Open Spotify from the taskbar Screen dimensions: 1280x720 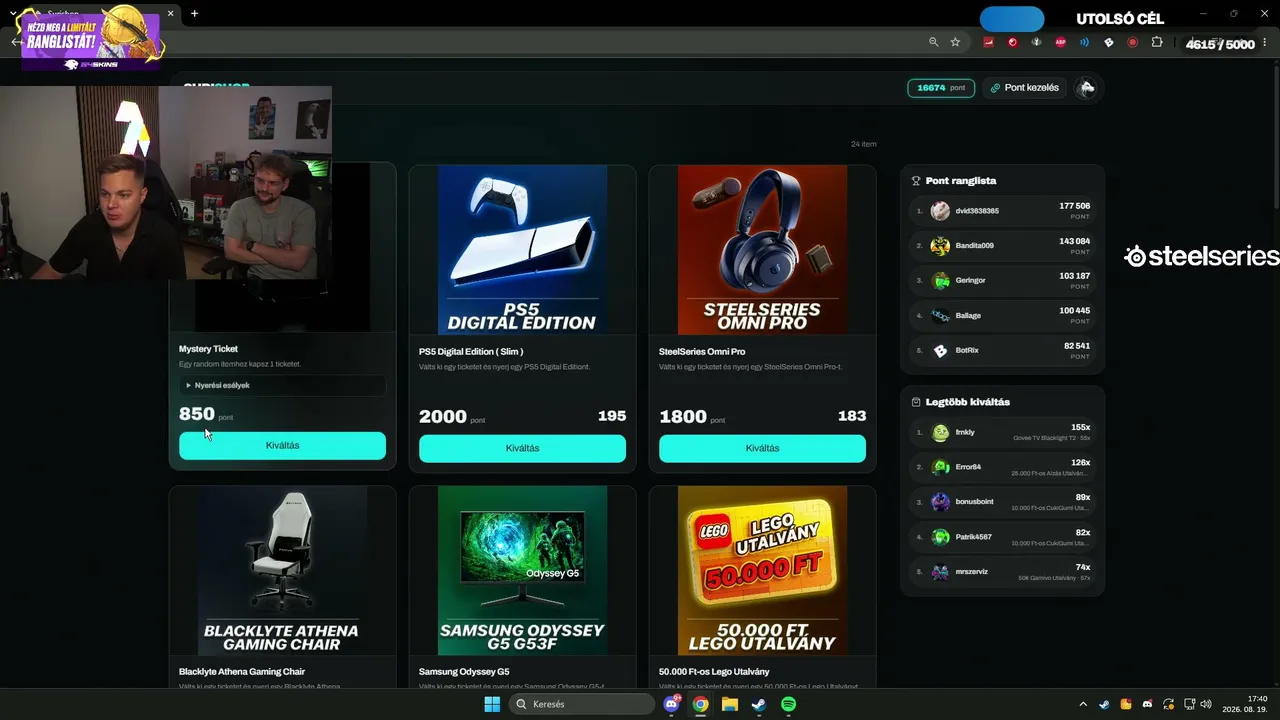point(788,704)
